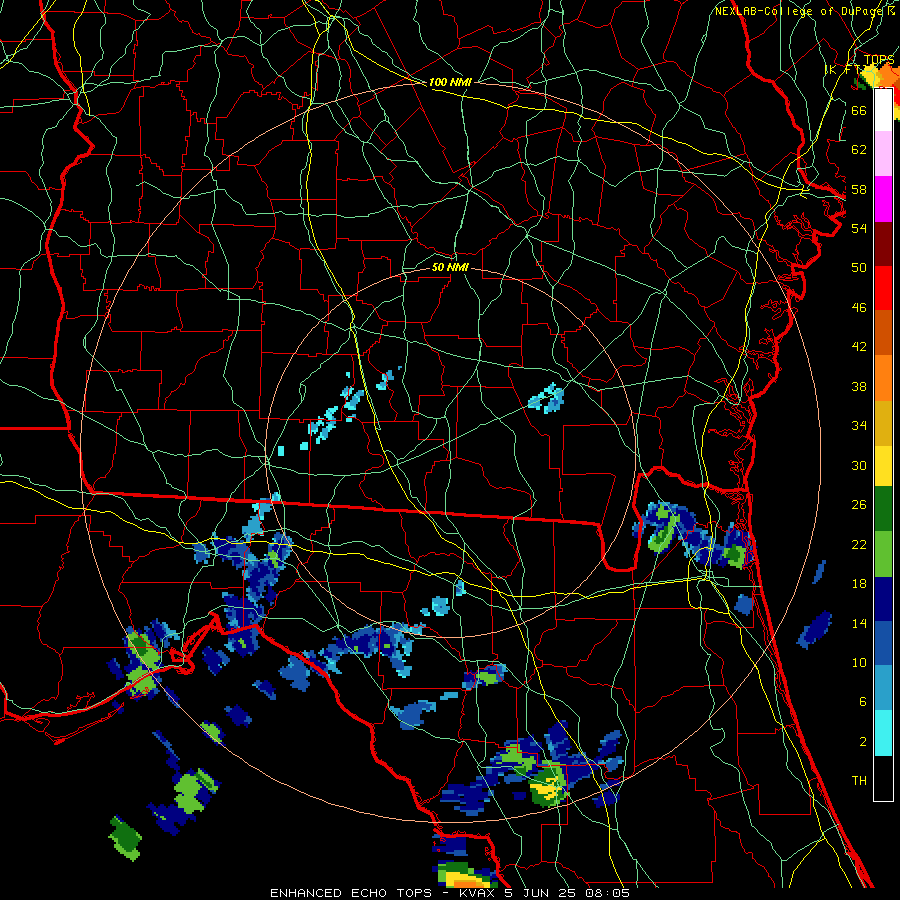Click the "10" legend value
The width and height of the screenshot is (900, 900).
tap(859, 663)
